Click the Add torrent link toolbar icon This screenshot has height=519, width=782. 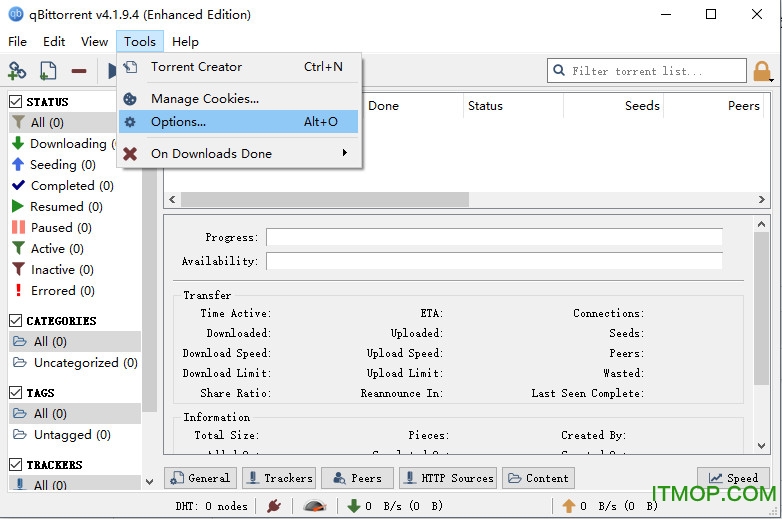point(17,71)
